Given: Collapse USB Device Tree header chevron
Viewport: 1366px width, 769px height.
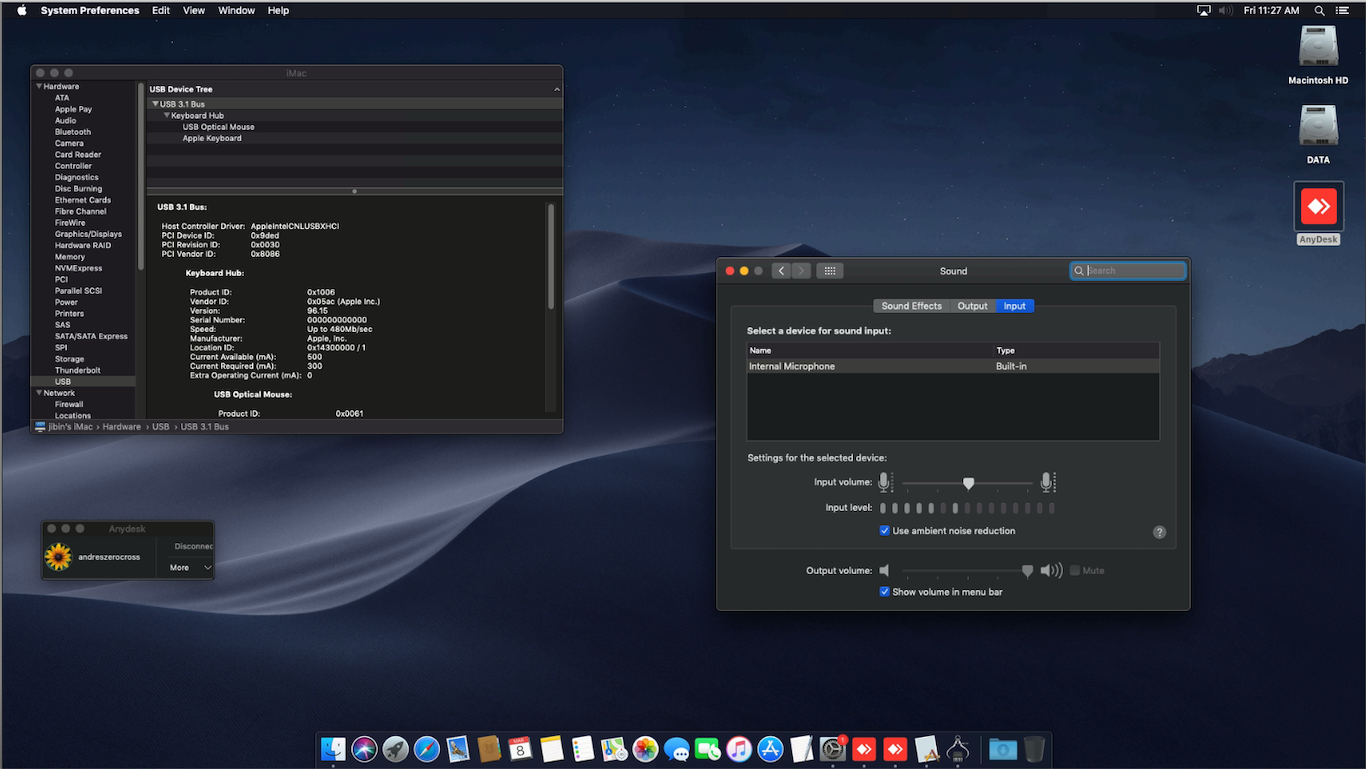Looking at the screenshot, I should tap(557, 90).
